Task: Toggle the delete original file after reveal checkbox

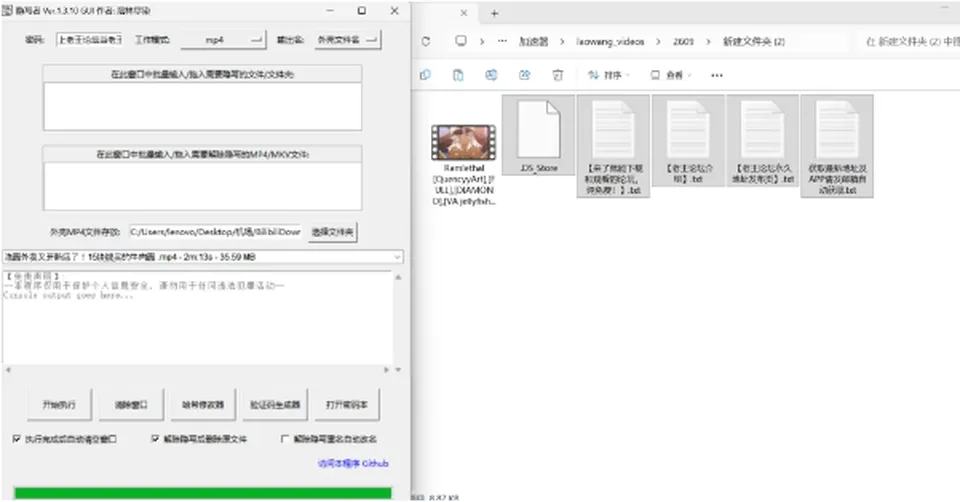Action: click(x=156, y=439)
